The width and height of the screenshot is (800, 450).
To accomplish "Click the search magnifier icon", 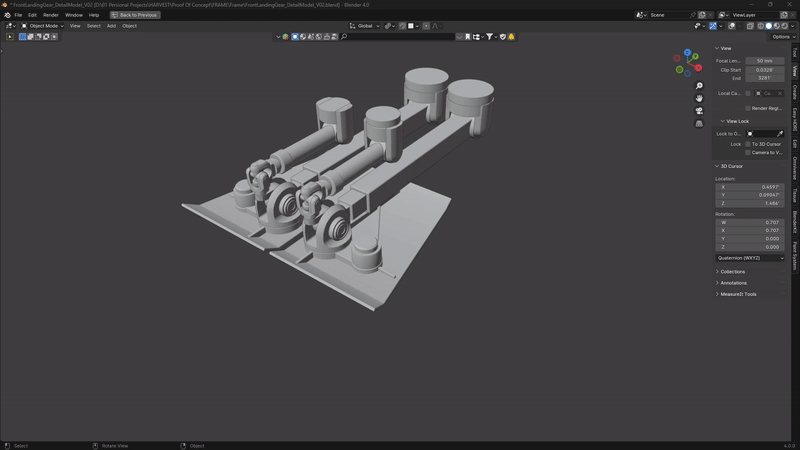I will coord(344,37).
